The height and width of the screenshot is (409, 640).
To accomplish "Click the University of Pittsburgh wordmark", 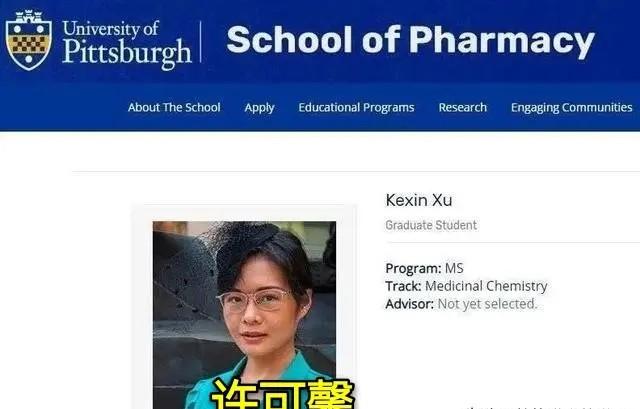I will 127,44.
